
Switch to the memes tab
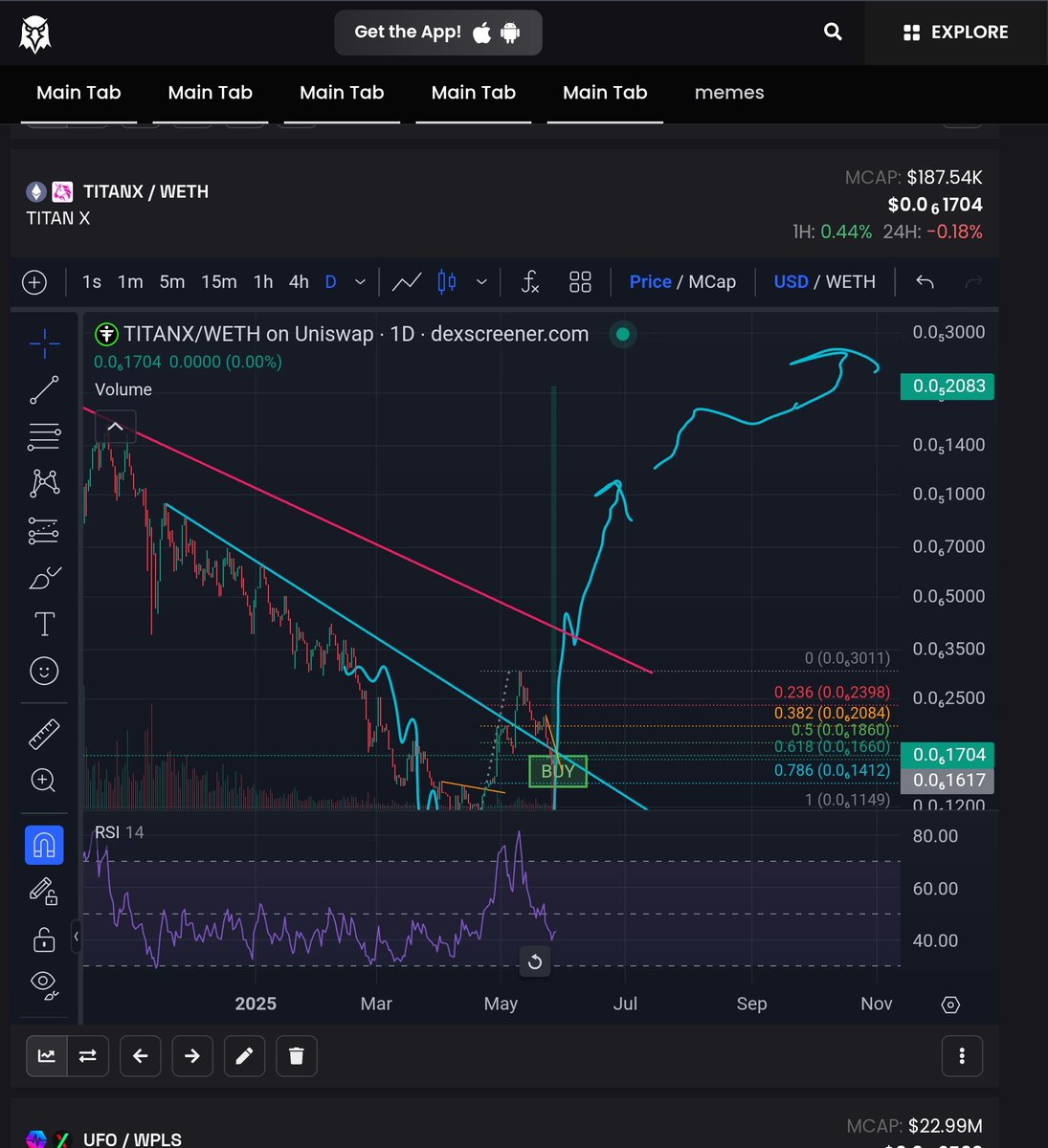coord(728,93)
